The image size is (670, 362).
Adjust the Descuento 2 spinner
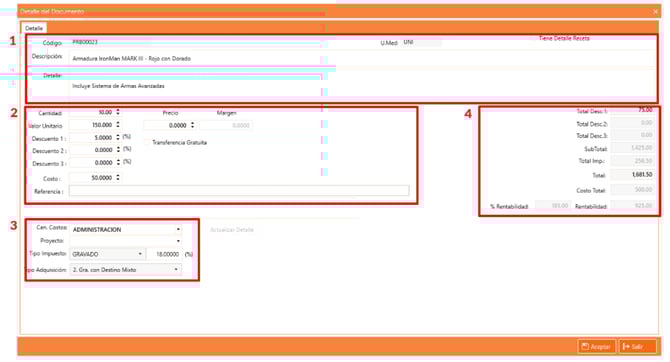pos(118,150)
